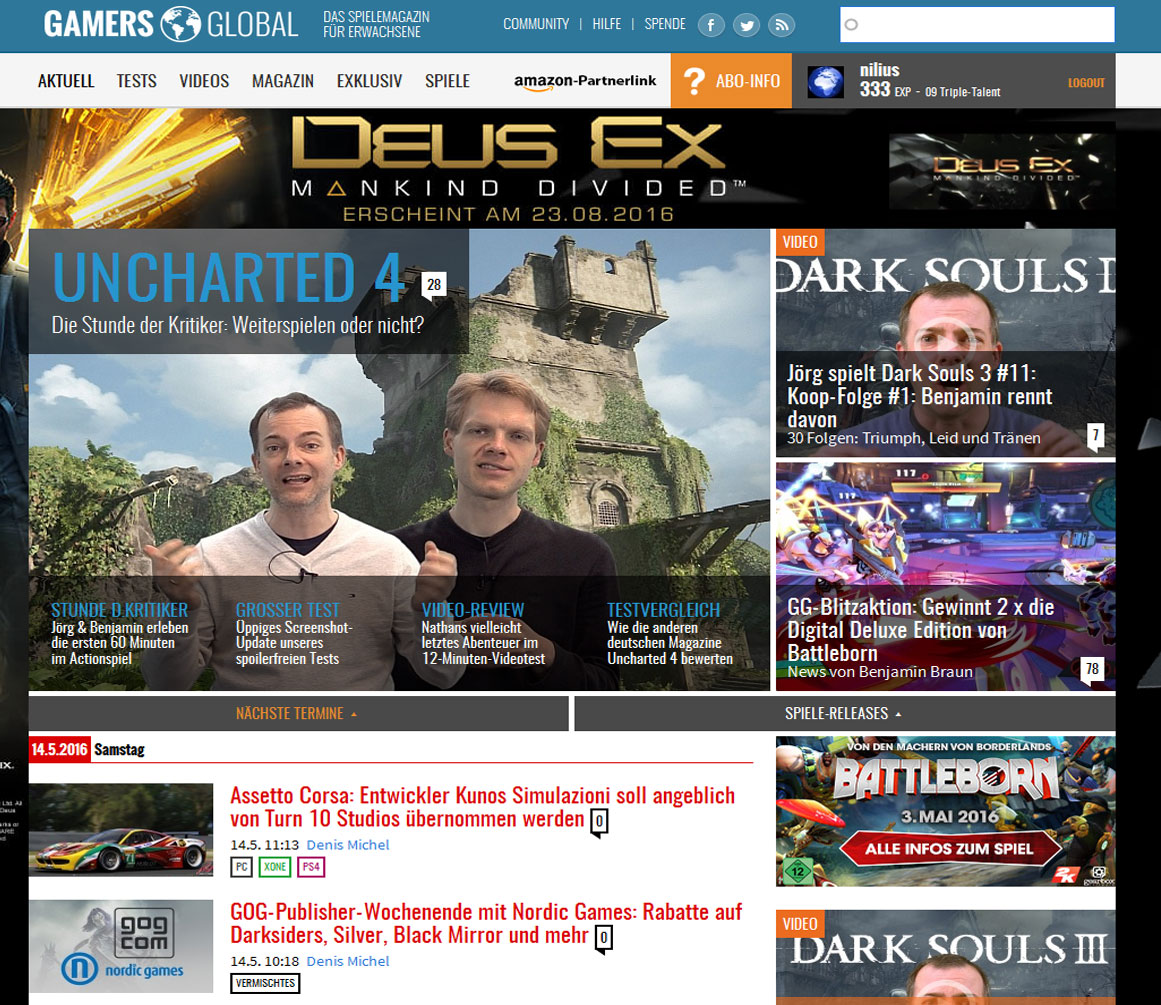
Task: Open the nilius user avatar globe
Action: coord(826,81)
